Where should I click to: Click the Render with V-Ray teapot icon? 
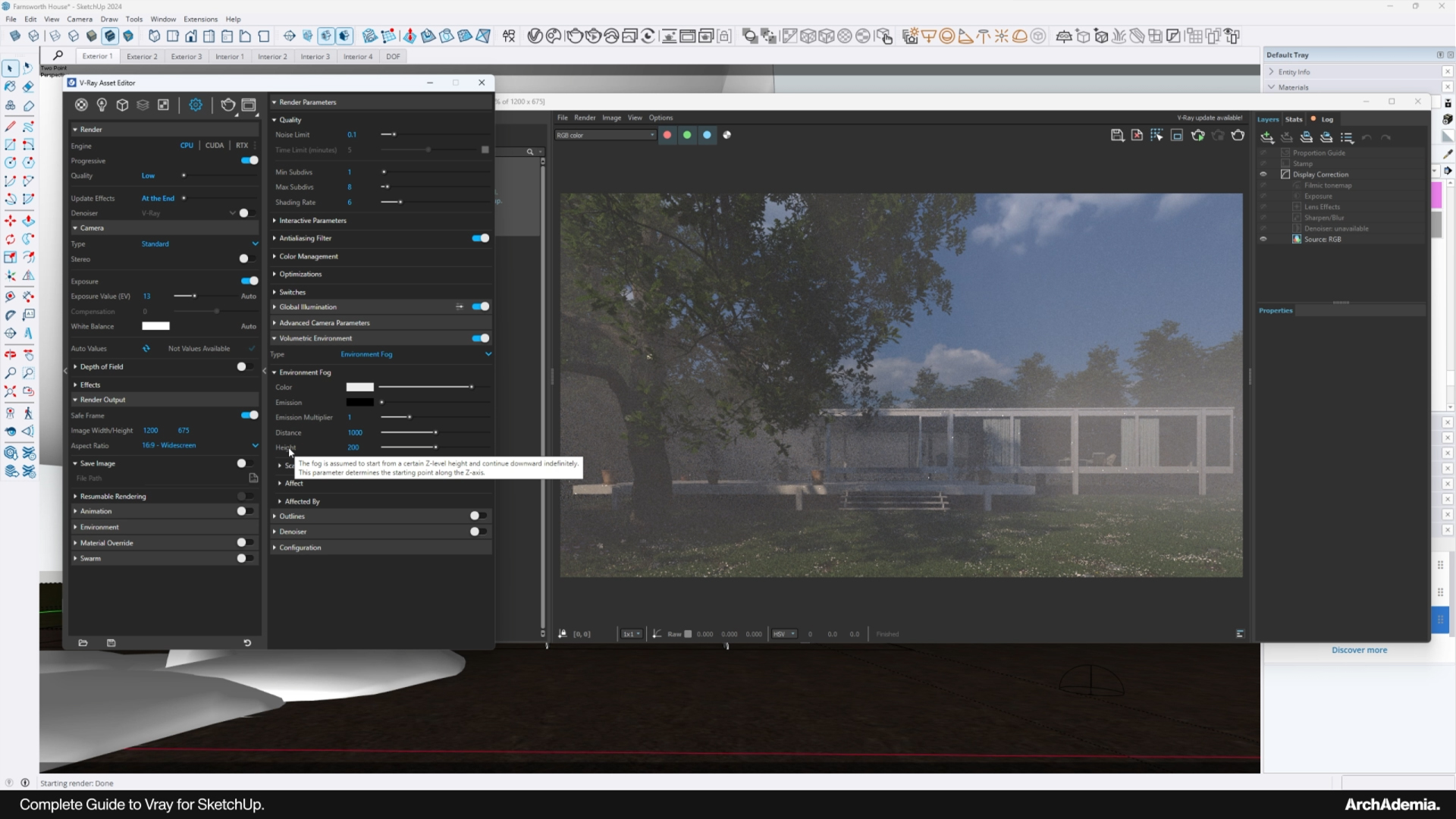(x=227, y=105)
